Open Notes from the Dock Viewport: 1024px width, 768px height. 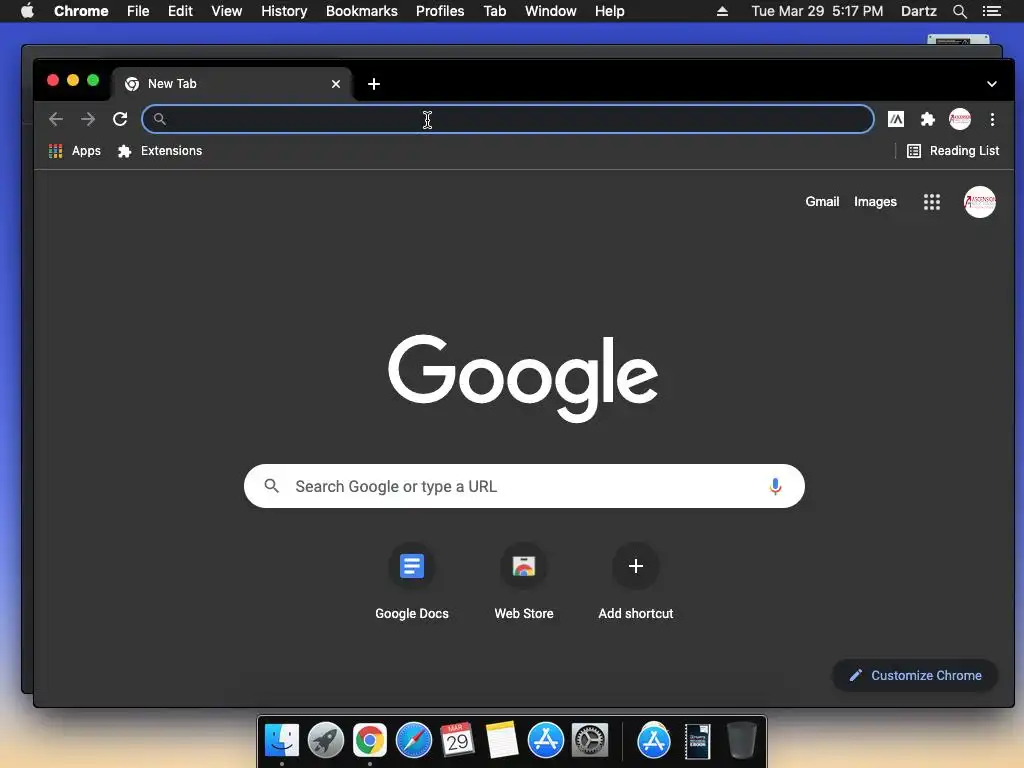pos(502,741)
